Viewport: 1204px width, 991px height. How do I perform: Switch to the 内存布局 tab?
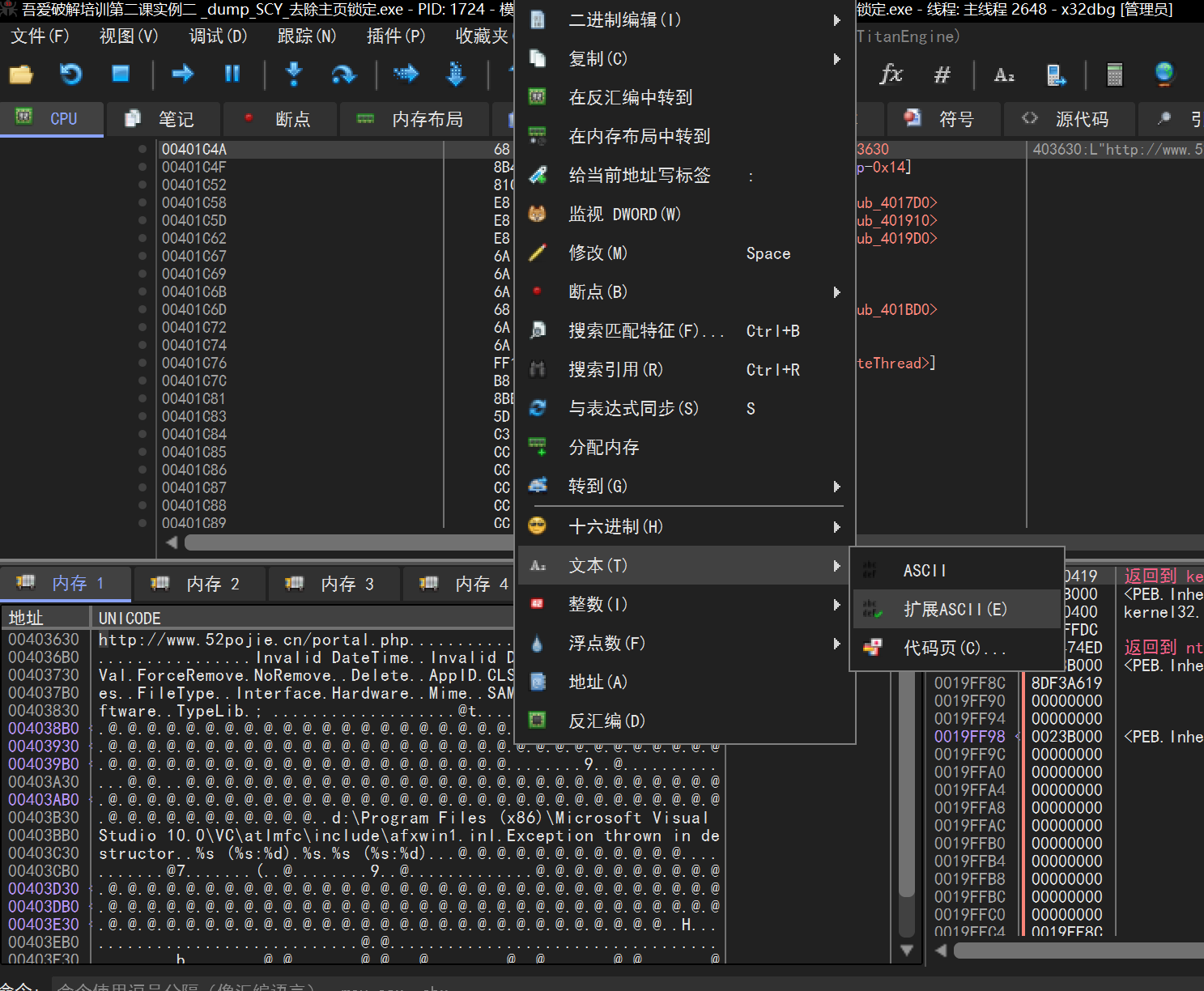[415, 119]
